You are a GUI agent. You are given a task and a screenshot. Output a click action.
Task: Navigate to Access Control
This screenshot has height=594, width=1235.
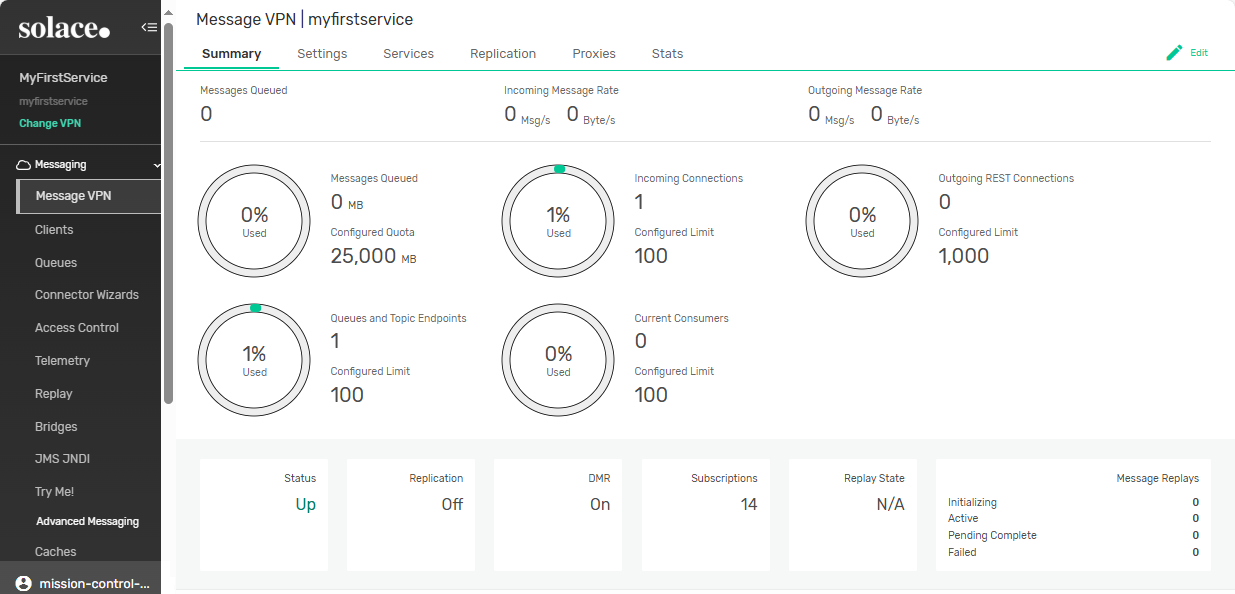point(77,328)
